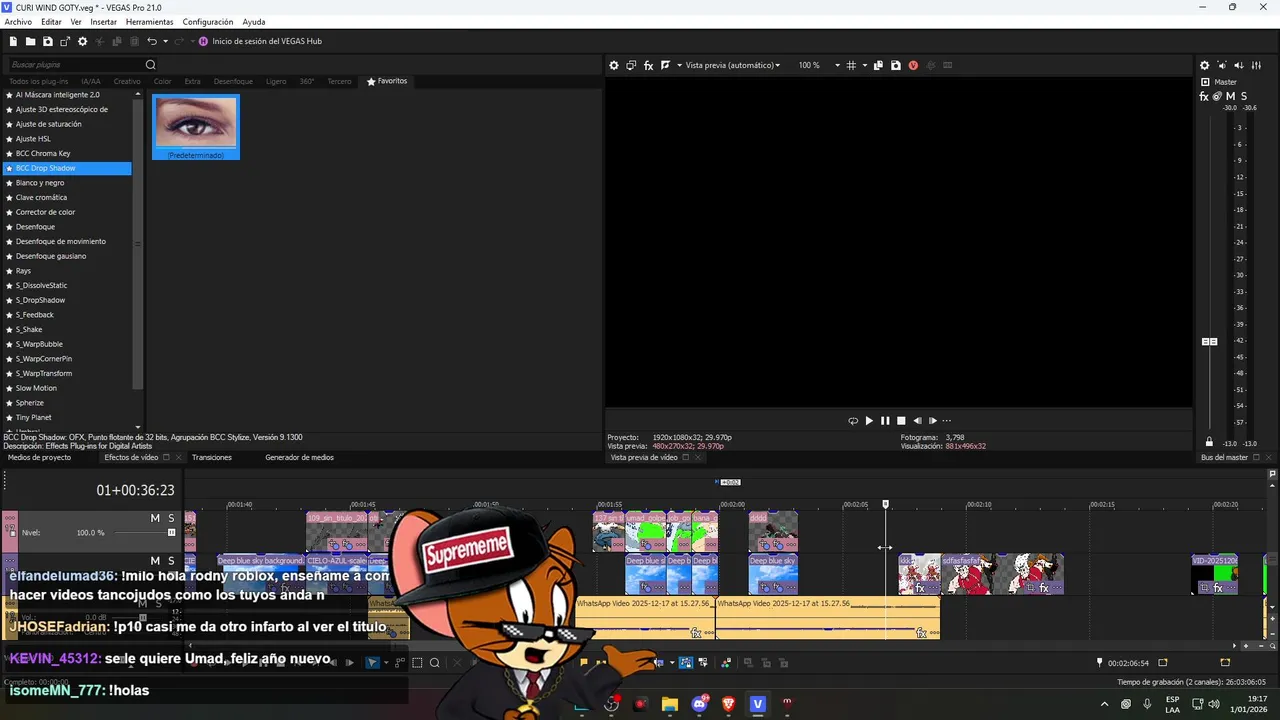Mute first video track with M button
This screenshot has width=1280, height=720.
point(155,518)
